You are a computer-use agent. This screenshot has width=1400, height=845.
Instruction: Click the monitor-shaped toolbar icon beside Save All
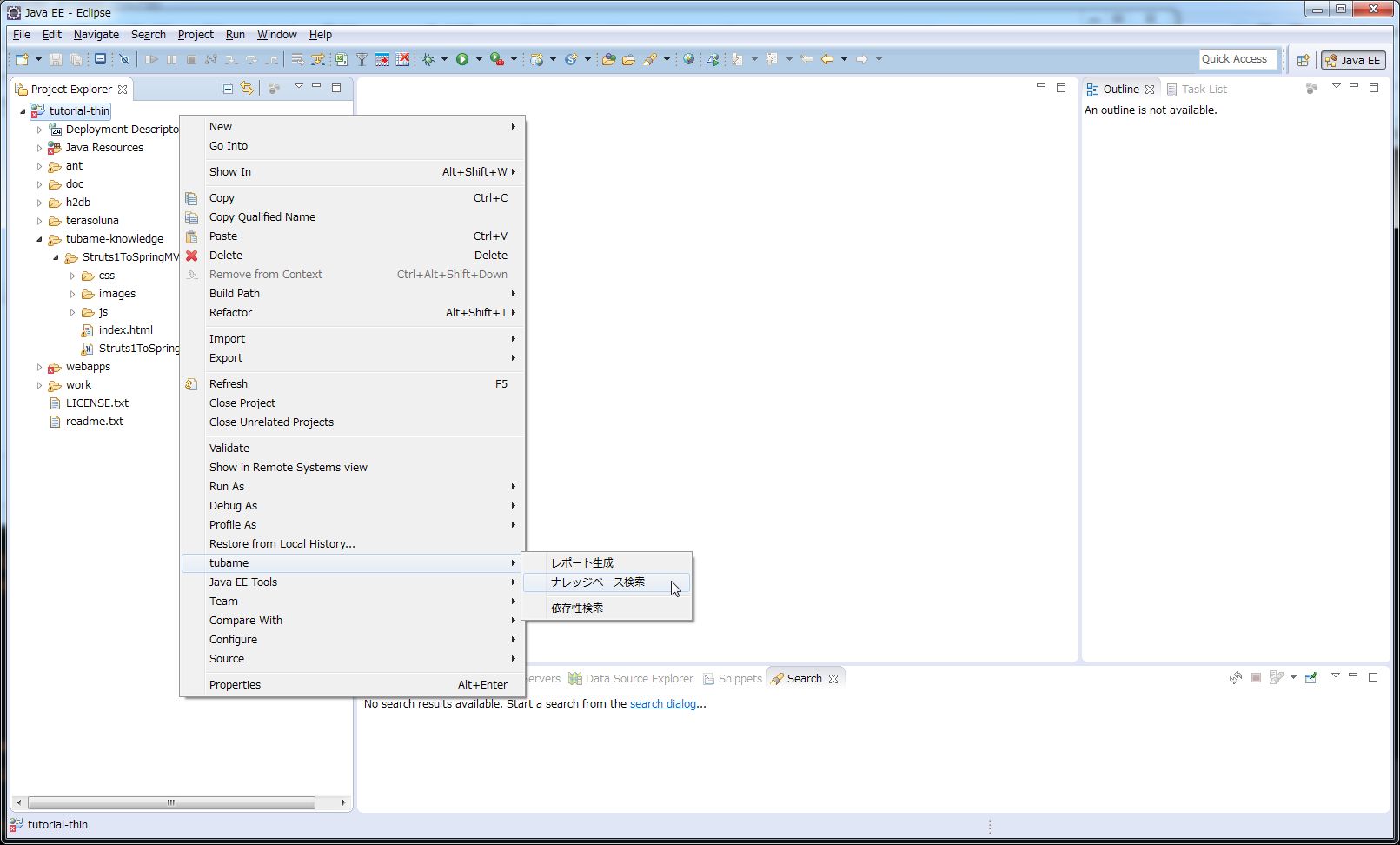[100, 59]
